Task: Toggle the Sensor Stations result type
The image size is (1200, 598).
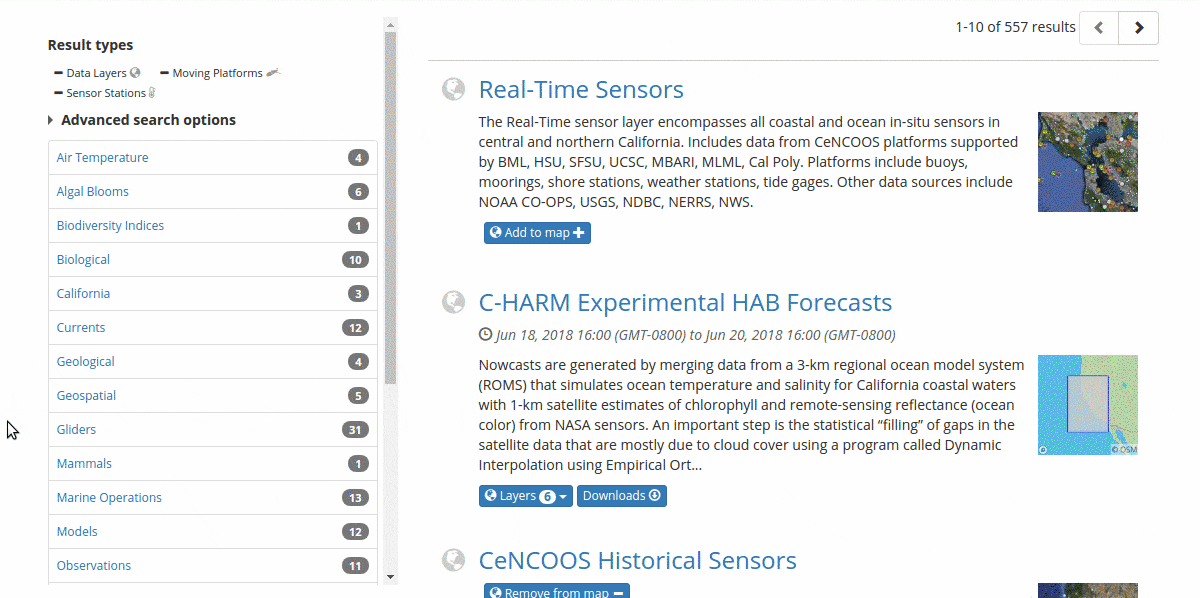Action: 105,93
